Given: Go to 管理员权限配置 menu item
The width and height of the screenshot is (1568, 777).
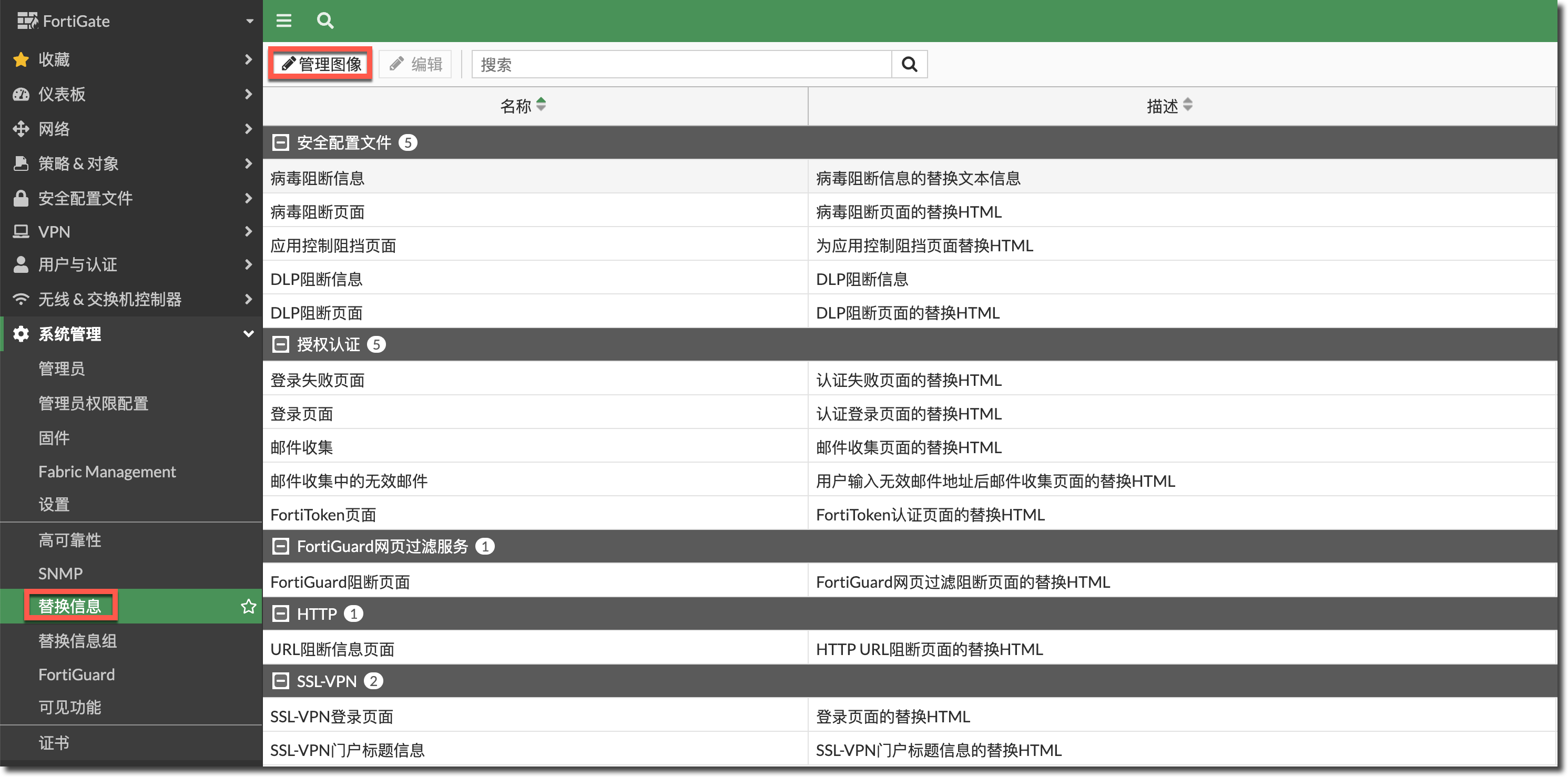Looking at the screenshot, I should point(93,403).
